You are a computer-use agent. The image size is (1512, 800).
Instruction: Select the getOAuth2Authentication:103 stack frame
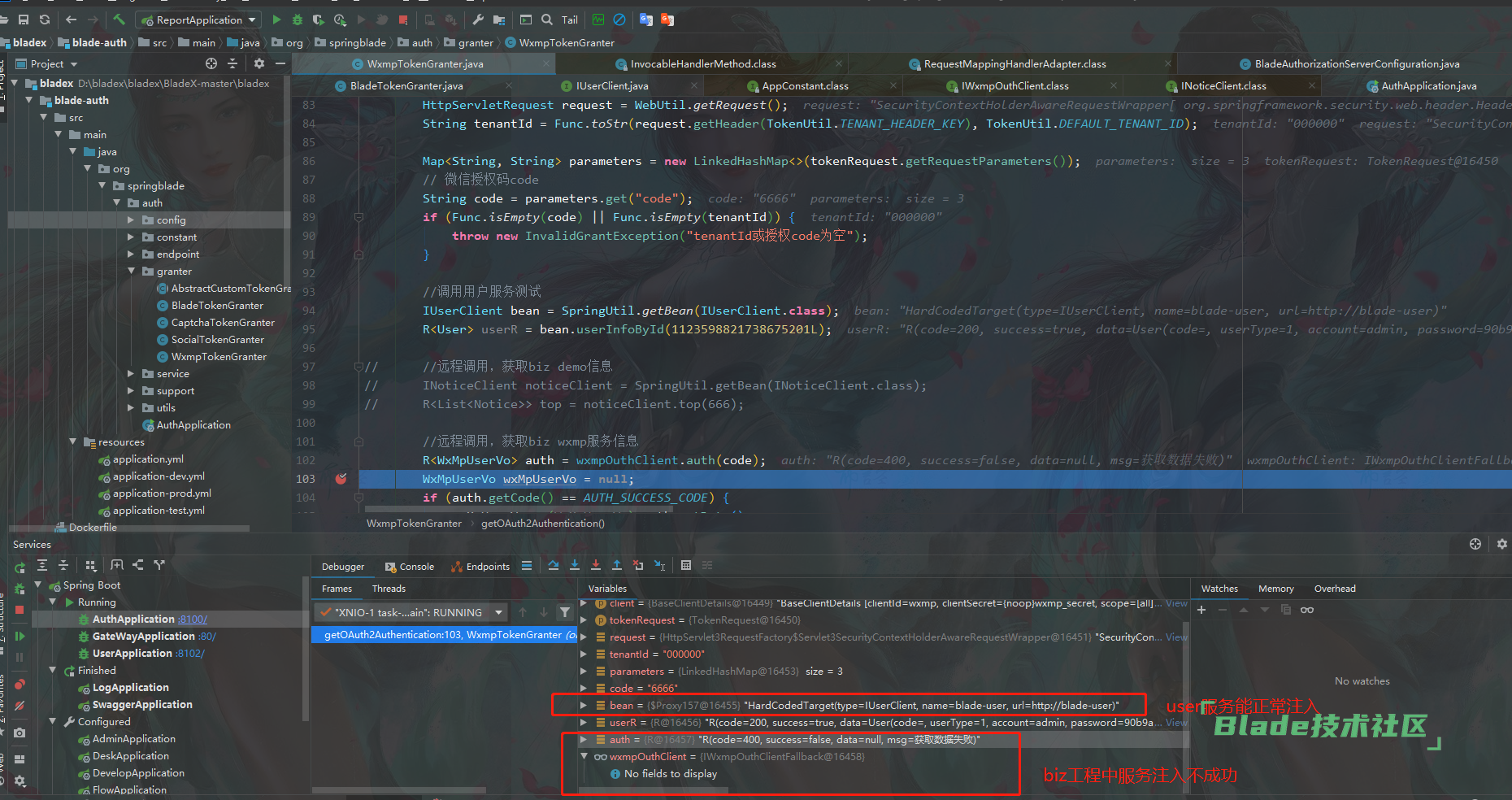(x=445, y=635)
